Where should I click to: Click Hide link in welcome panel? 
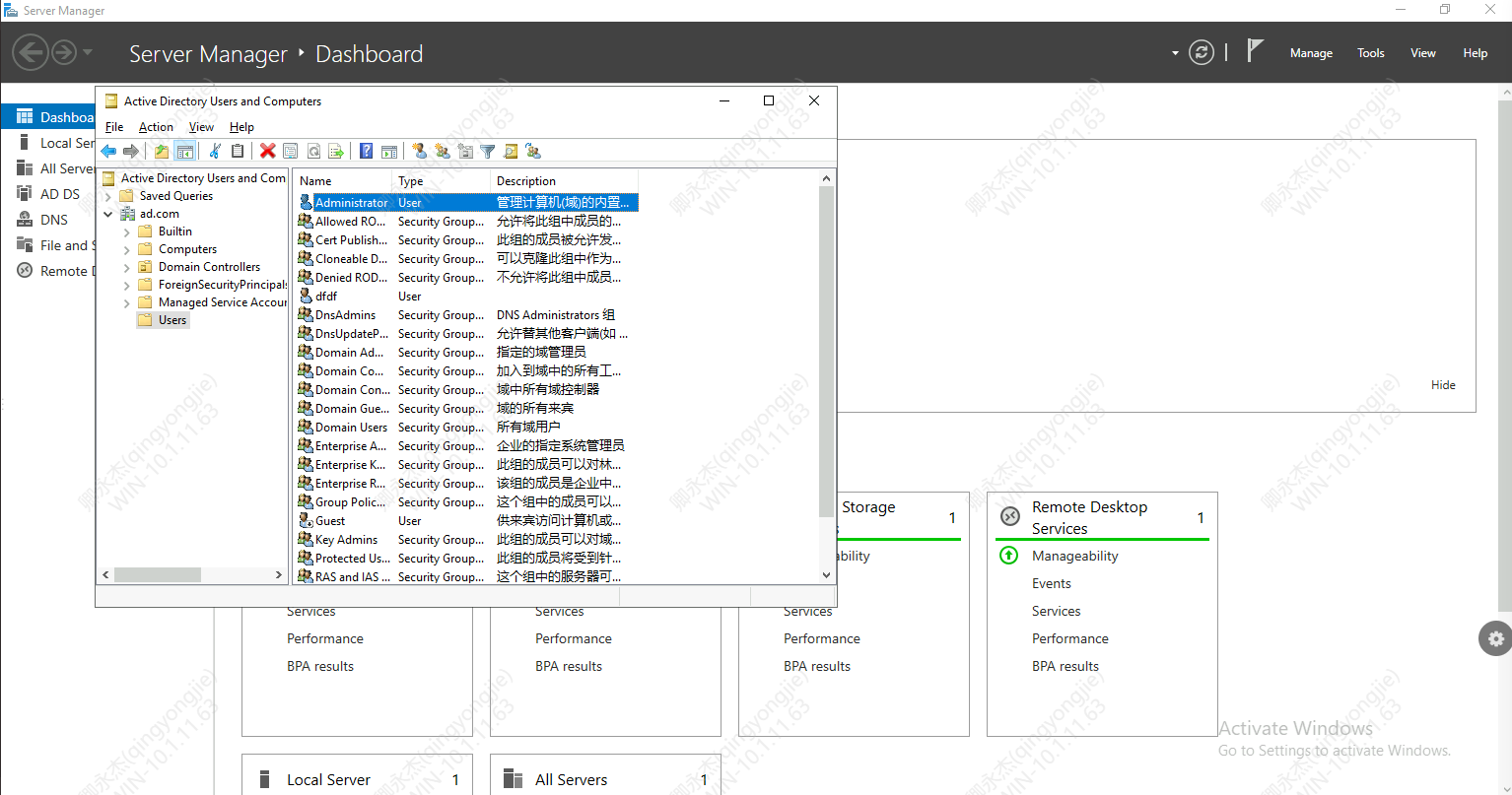pyautogui.click(x=1443, y=385)
